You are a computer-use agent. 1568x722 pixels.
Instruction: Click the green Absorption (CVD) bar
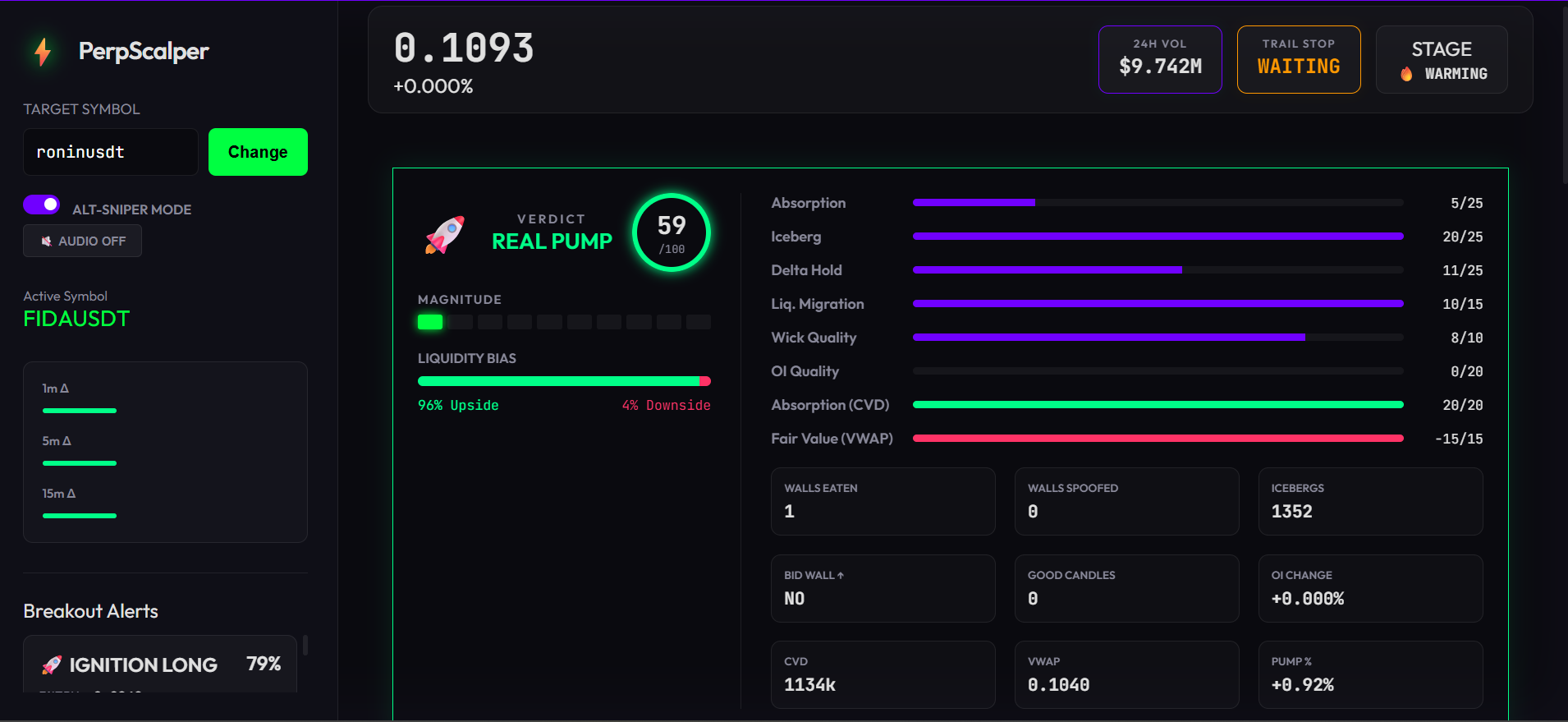tap(1158, 405)
